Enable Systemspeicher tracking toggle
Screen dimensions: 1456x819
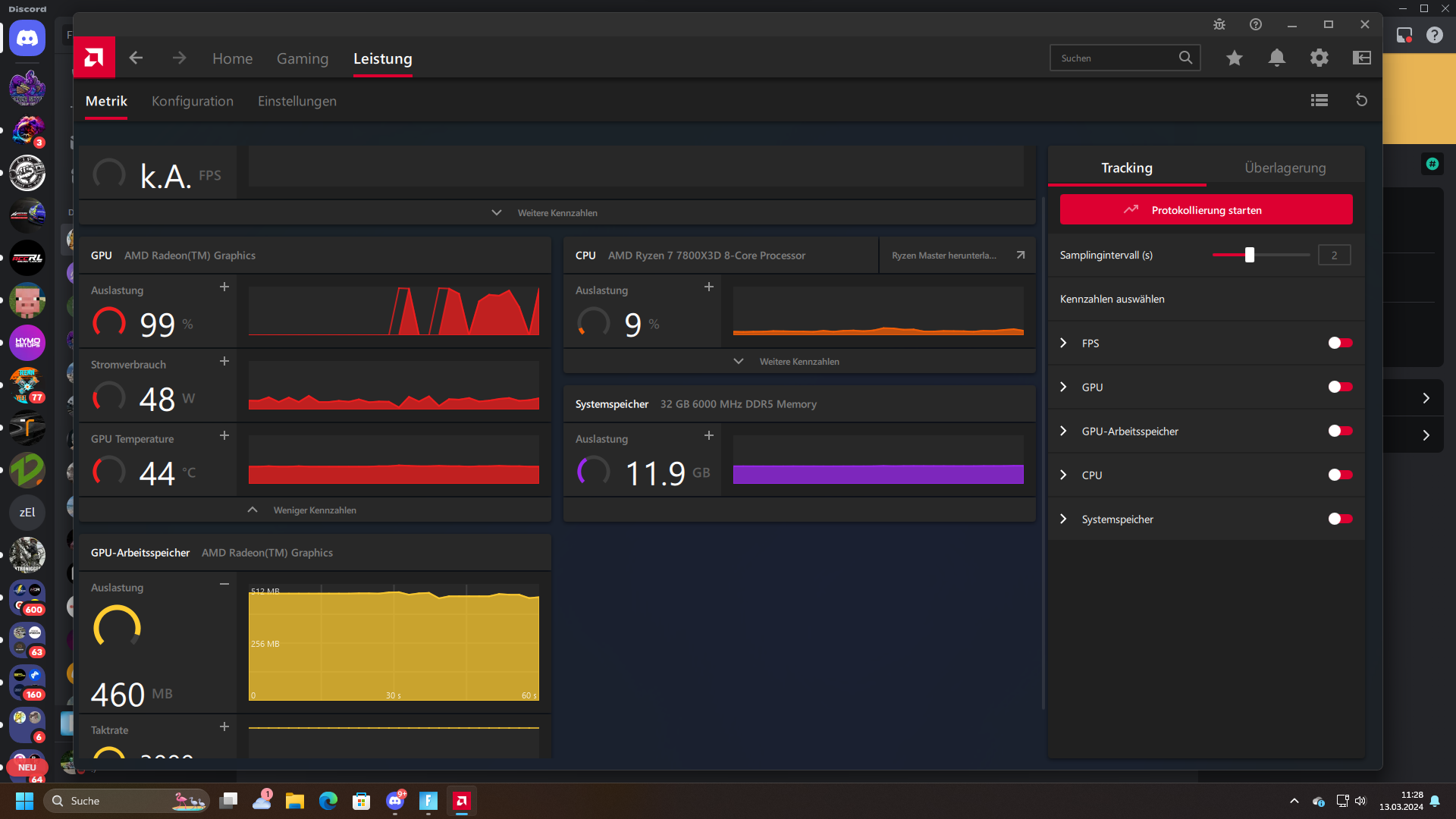1340,519
